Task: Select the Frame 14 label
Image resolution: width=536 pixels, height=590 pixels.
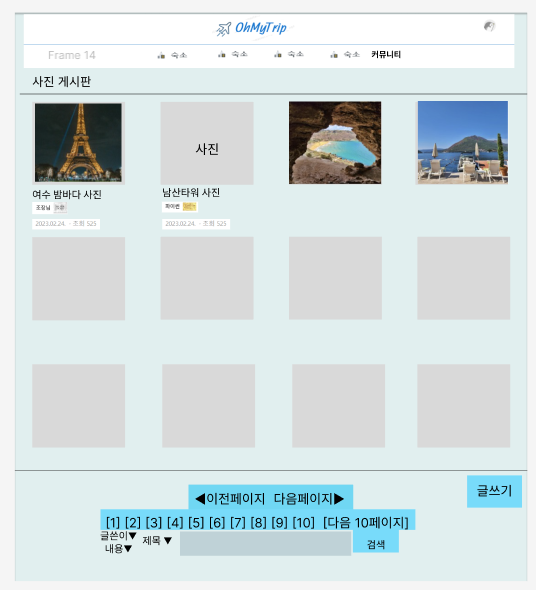Action: (72, 55)
